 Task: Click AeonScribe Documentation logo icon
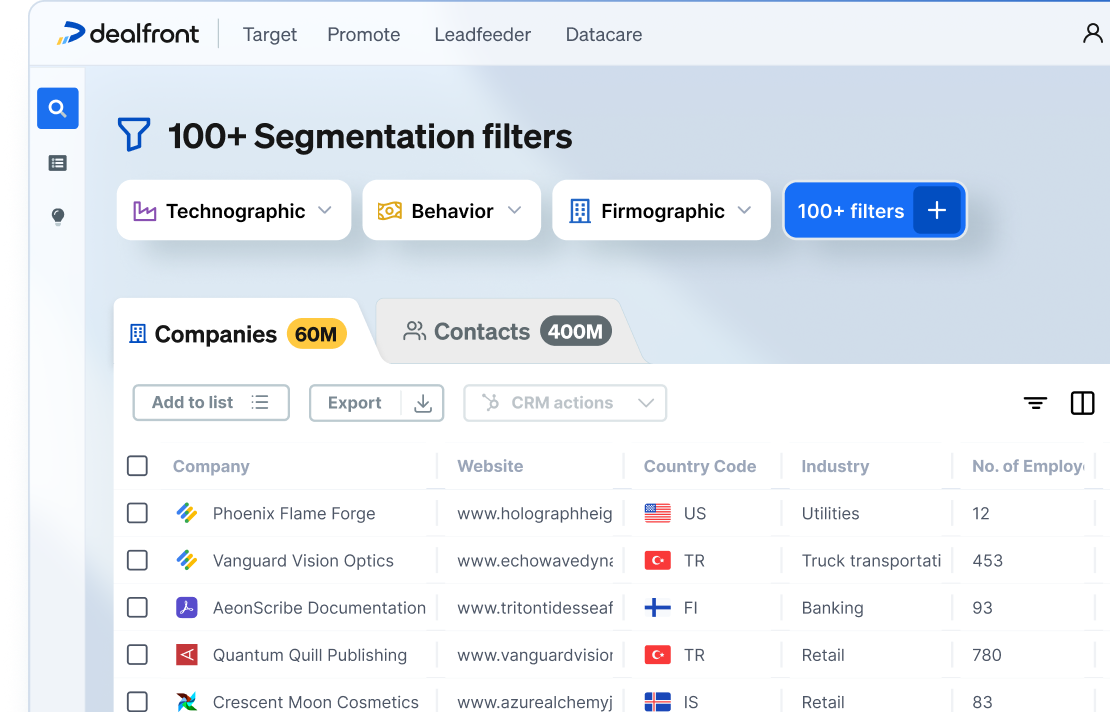[x=187, y=607]
